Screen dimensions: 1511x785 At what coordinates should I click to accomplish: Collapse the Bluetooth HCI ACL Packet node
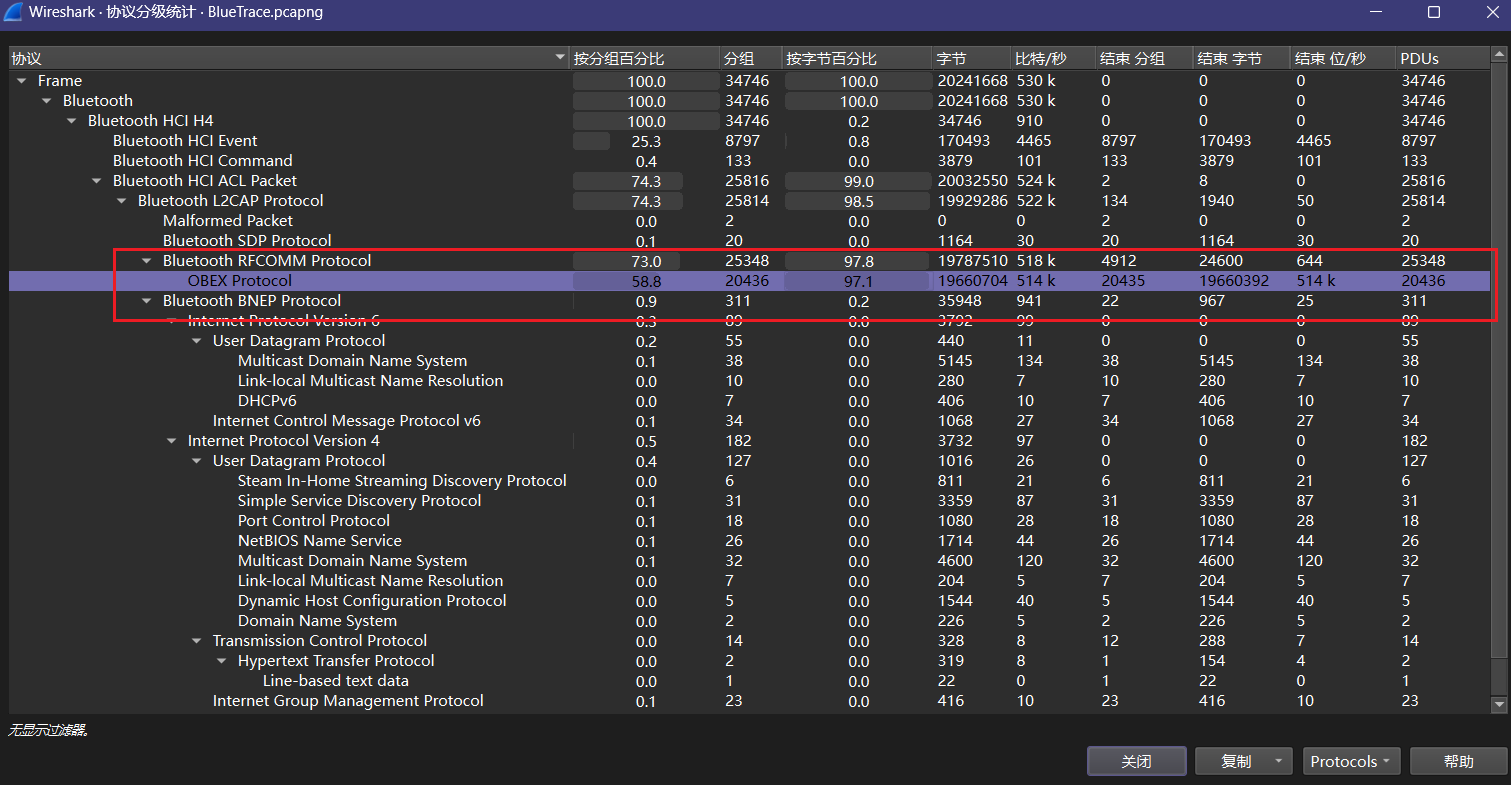click(97, 181)
